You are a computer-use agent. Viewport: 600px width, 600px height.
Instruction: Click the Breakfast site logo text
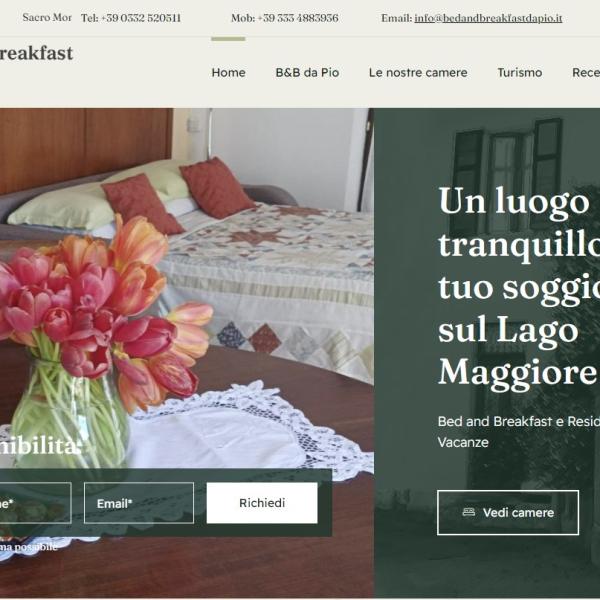[x=36, y=53]
